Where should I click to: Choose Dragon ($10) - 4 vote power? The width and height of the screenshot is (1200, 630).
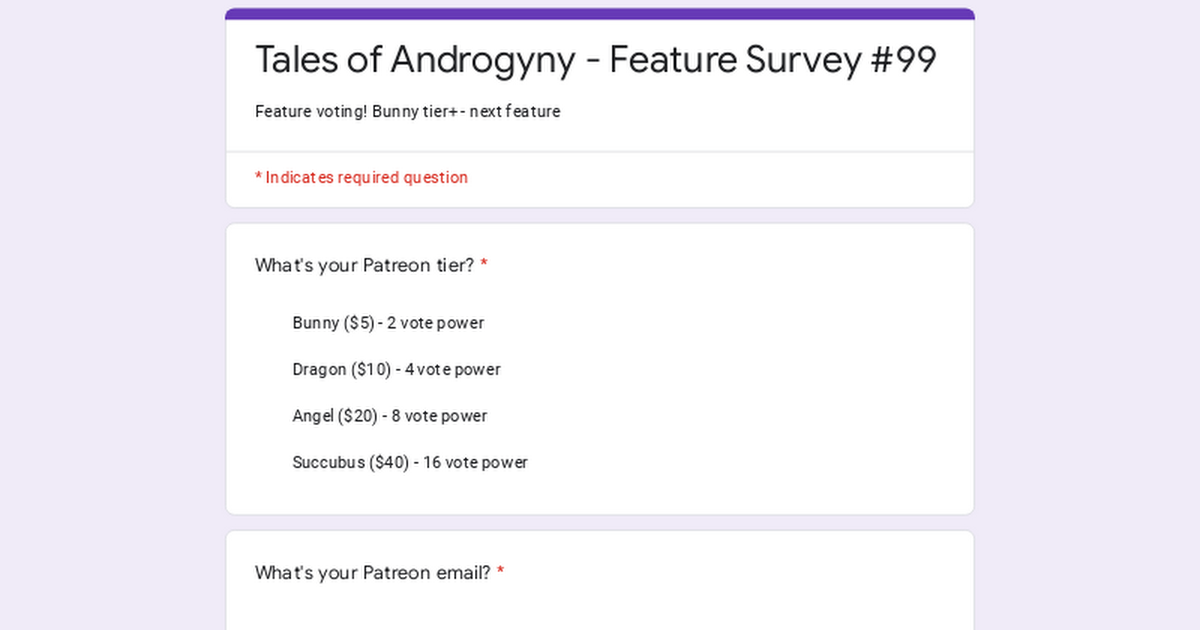click(396, 369)
